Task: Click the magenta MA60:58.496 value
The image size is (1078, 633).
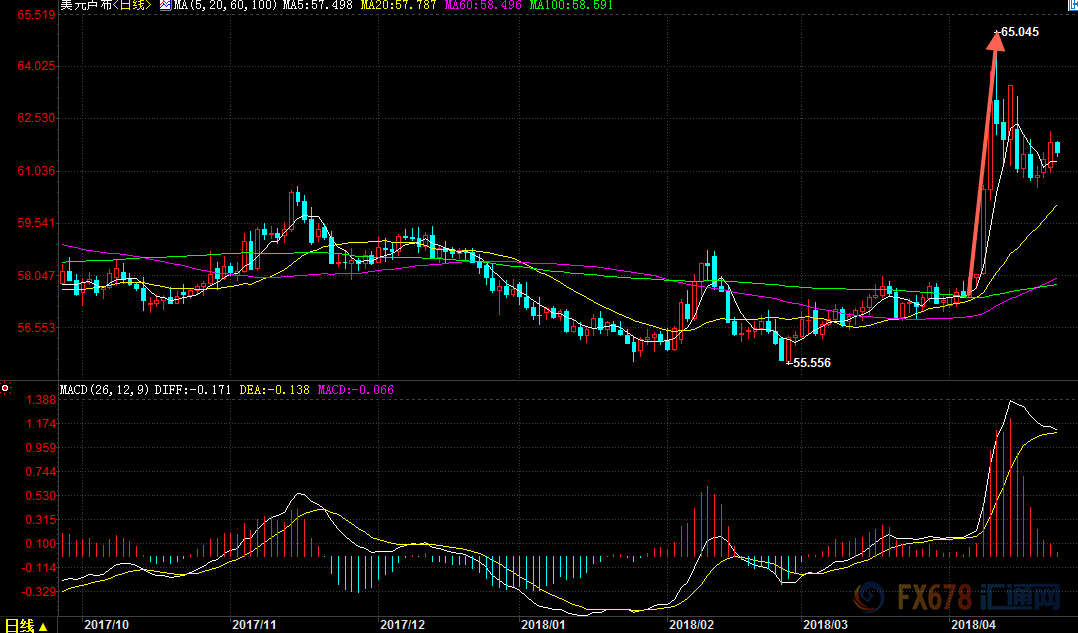Action: [x=481, y=5]
